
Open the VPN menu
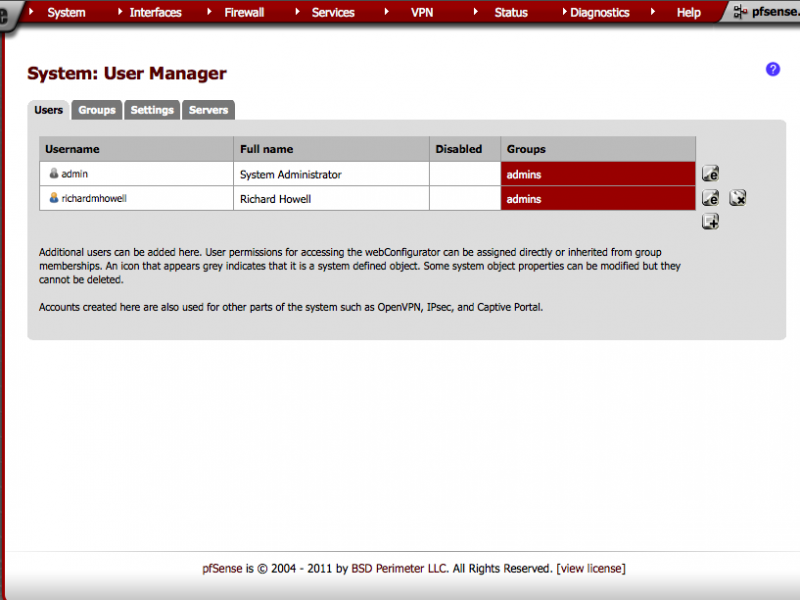tap(422, 12)
